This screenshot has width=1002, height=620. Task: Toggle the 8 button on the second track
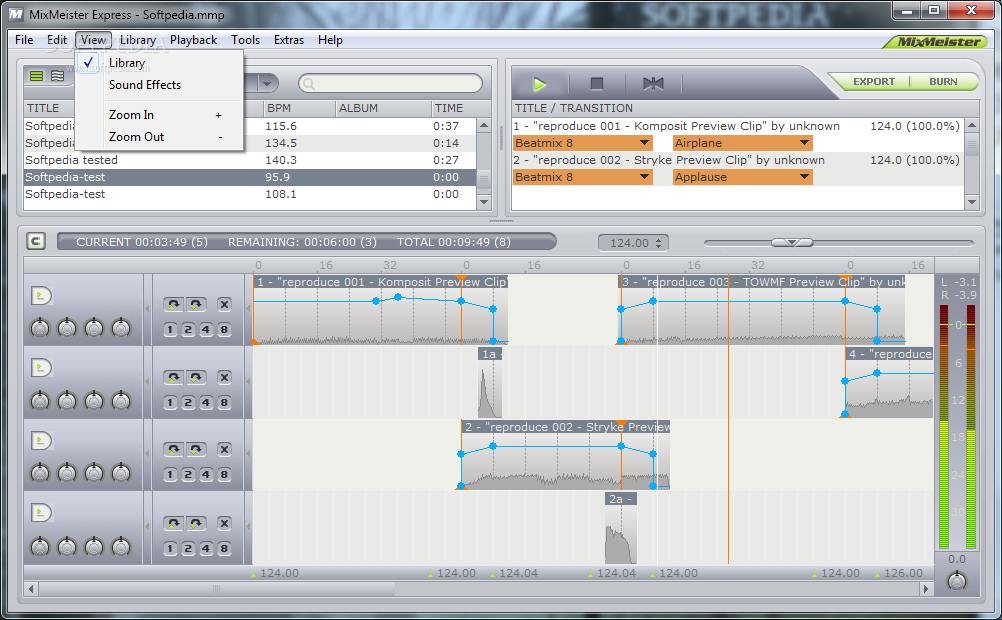(x=224, y=403)
